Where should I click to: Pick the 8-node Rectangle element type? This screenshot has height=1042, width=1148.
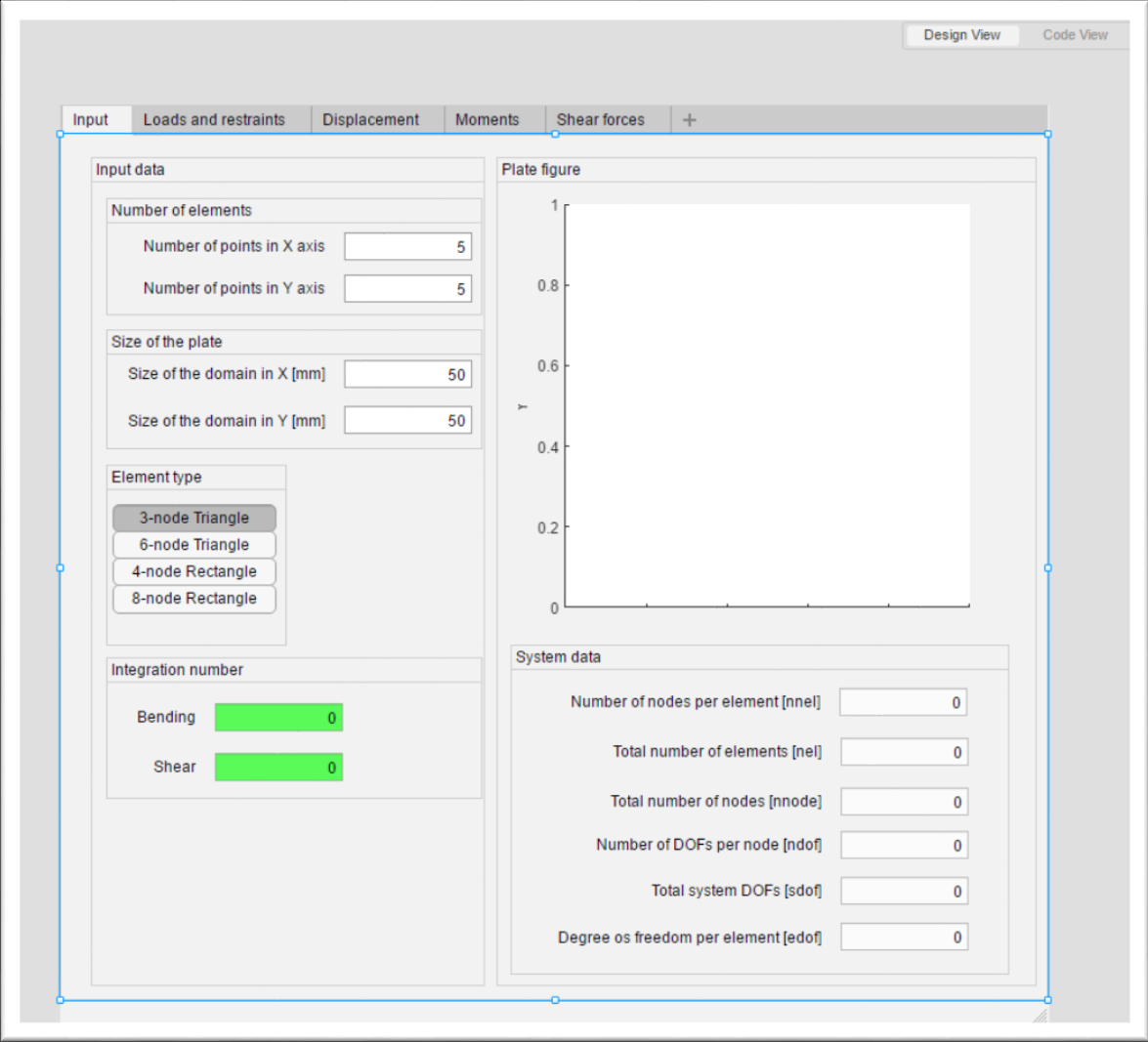193,599
